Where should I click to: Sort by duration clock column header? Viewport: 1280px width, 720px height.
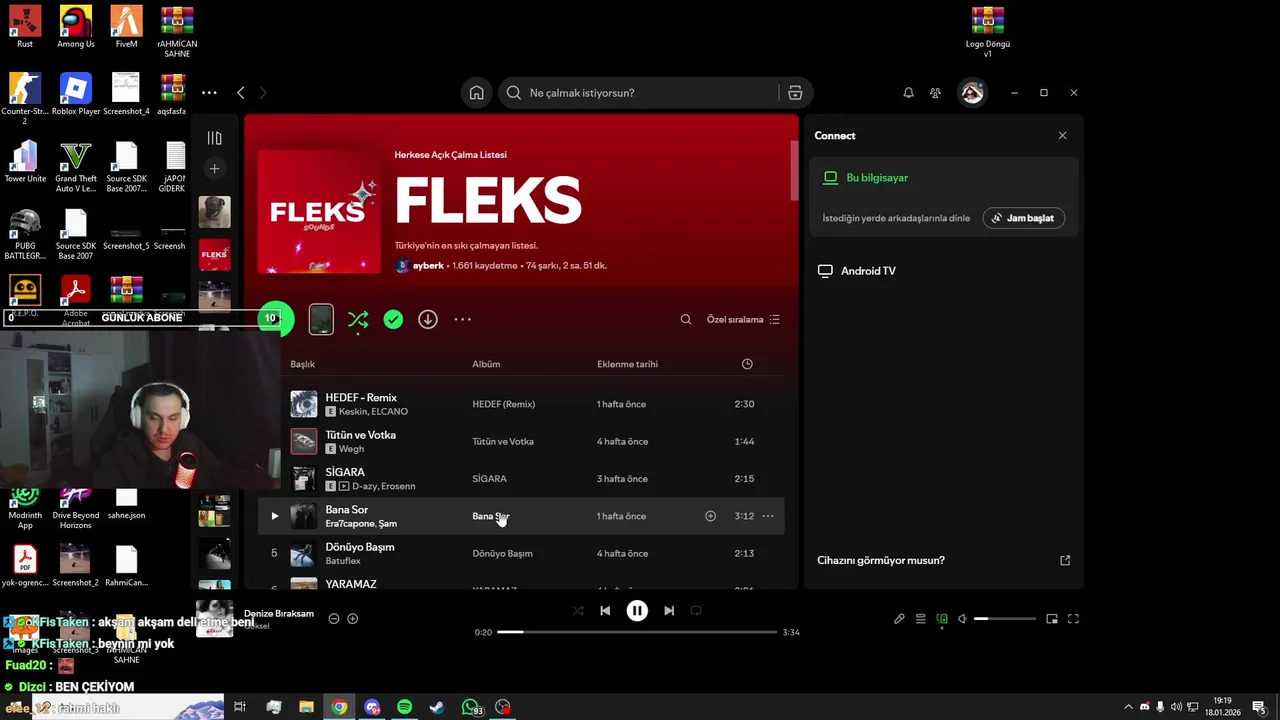[x=747, y=364]
